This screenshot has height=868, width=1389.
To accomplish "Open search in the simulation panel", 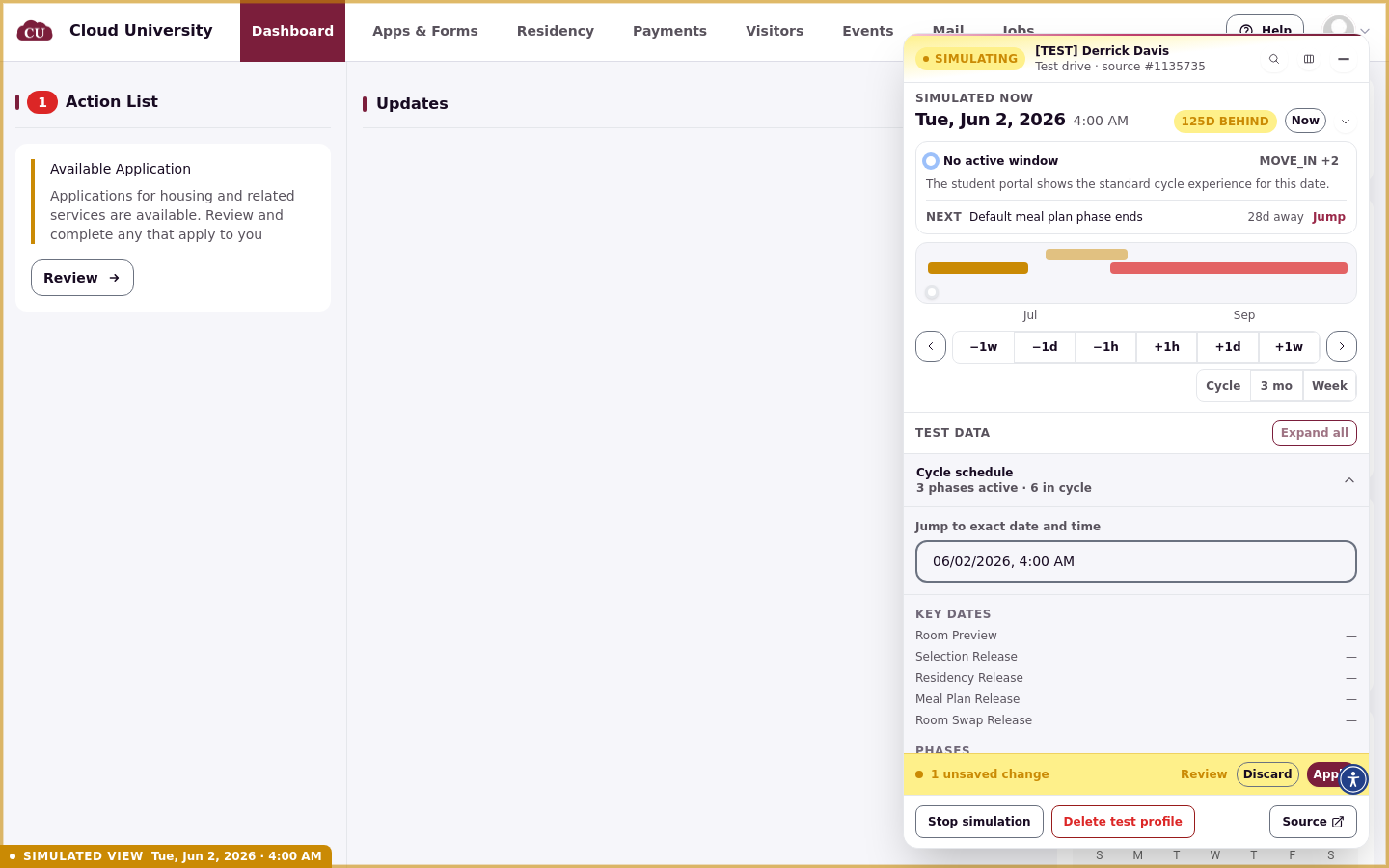I will coord(1274,59).
